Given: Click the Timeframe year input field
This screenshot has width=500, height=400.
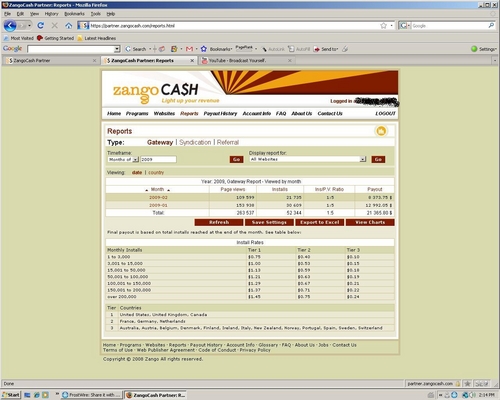Looking at the screenshot, I should [x=158, y=160].
